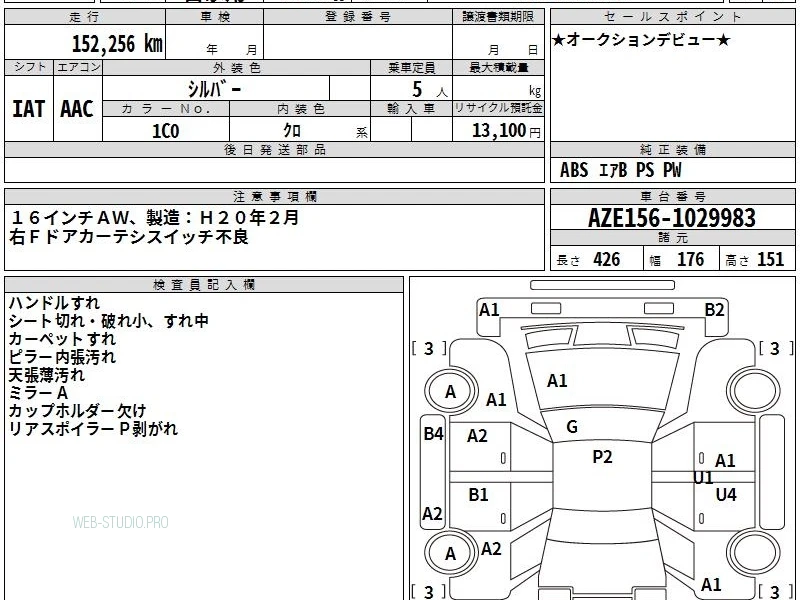
Task: Click the sales point text オークションデビュー
Action: coord(641,40)
